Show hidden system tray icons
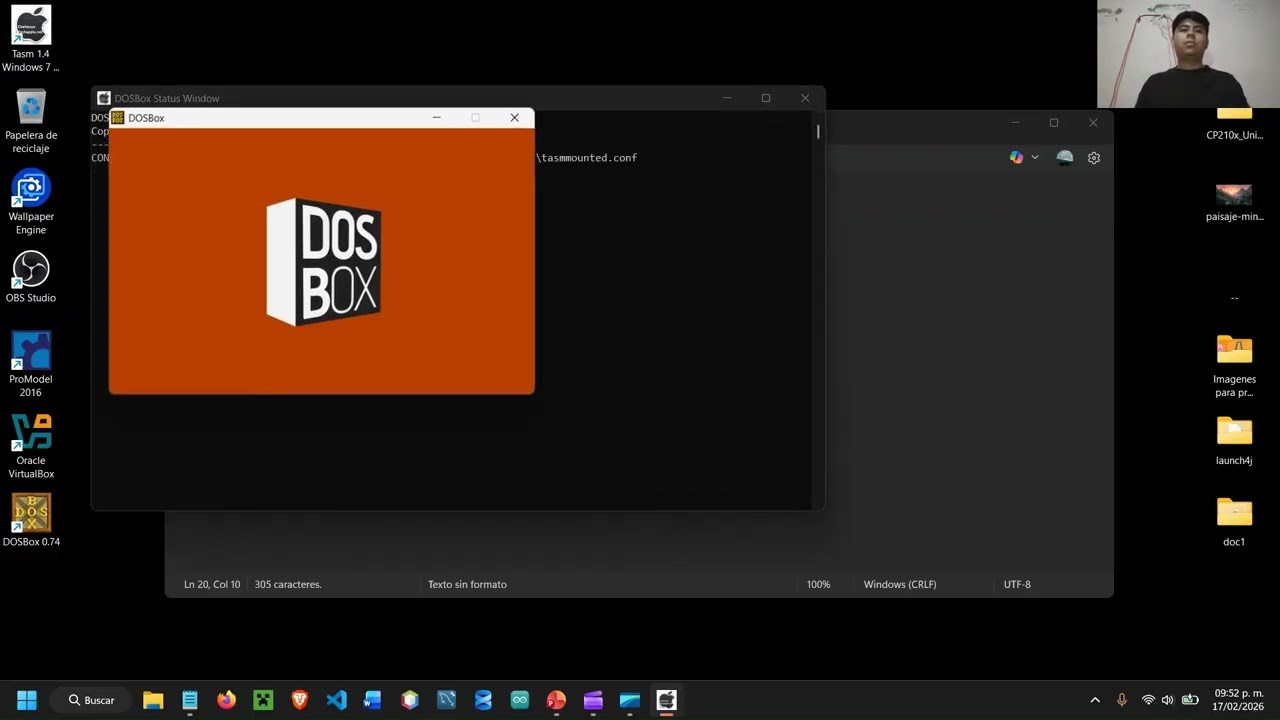The image size is (1280, 720). pyautogui.click(x=1095, y=700)
